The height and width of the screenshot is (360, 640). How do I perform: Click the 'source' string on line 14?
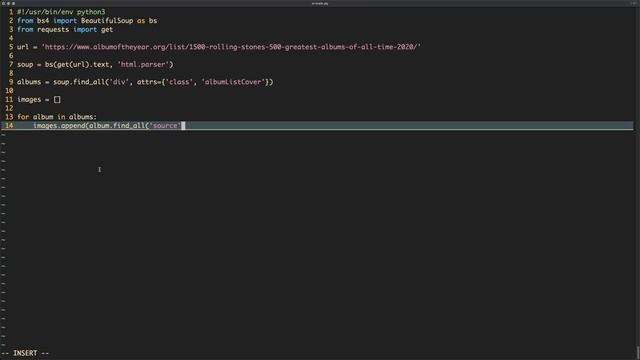[165, 126]
